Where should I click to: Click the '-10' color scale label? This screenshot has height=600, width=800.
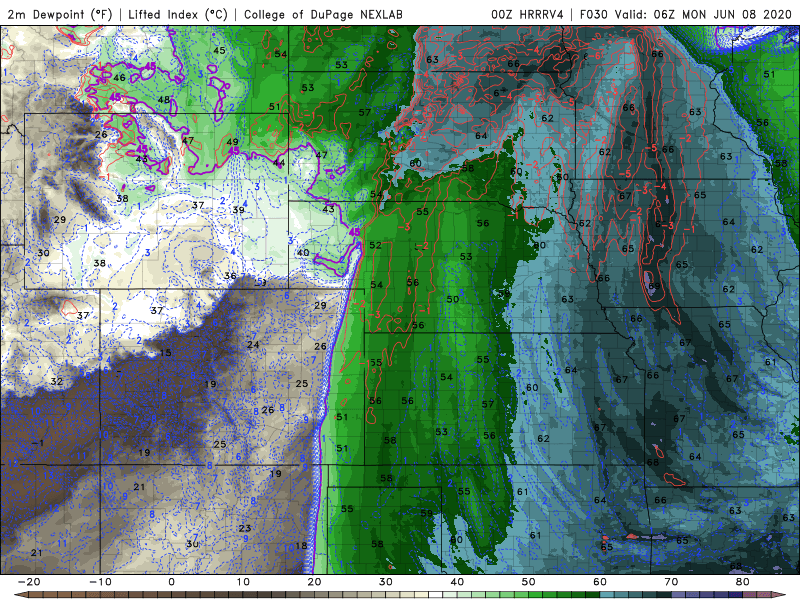(100, 582)
